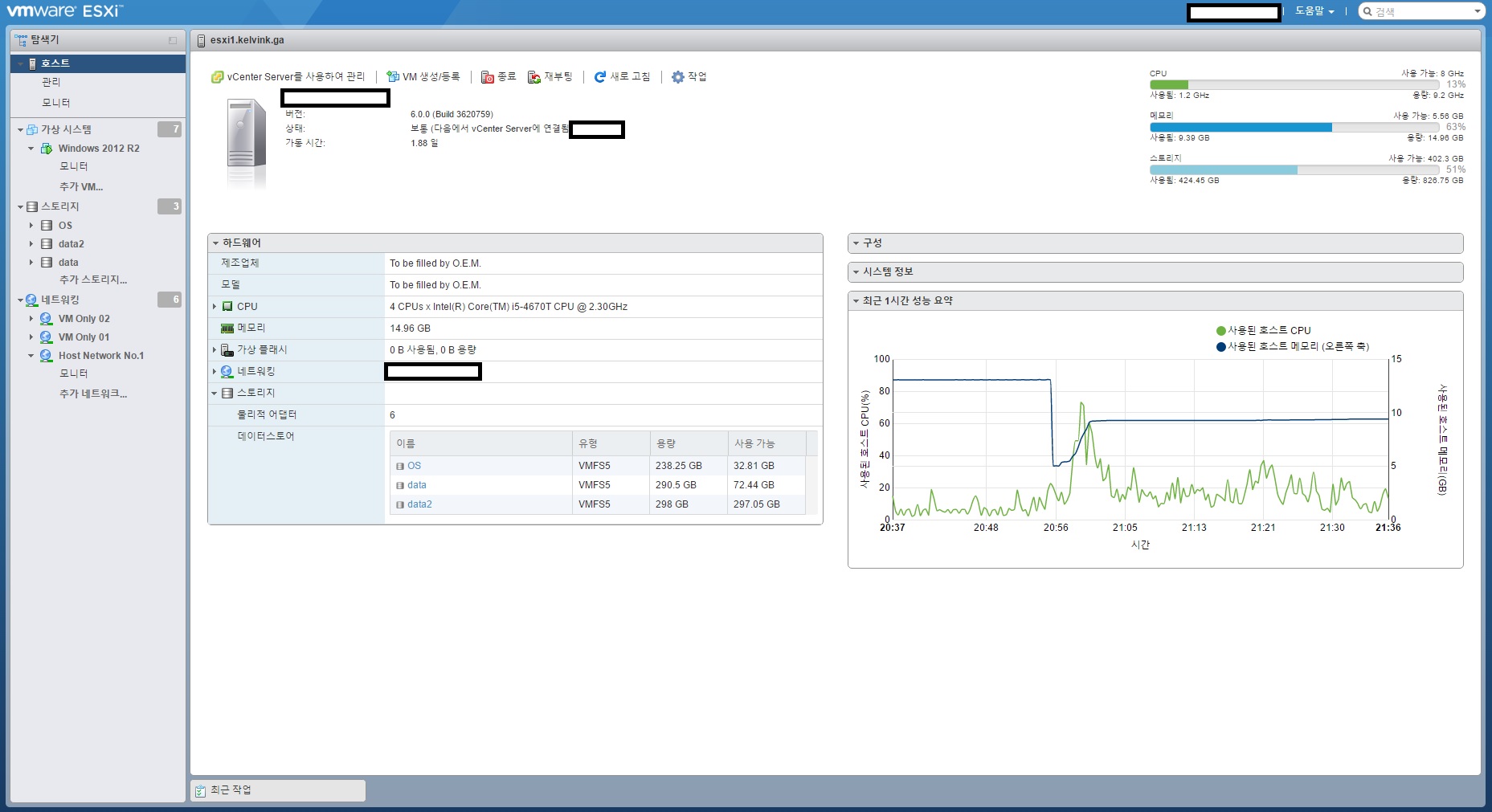Select 모니터 under host in navigator
This screenshot has width=1492, height=812.
tap(56, 103)
